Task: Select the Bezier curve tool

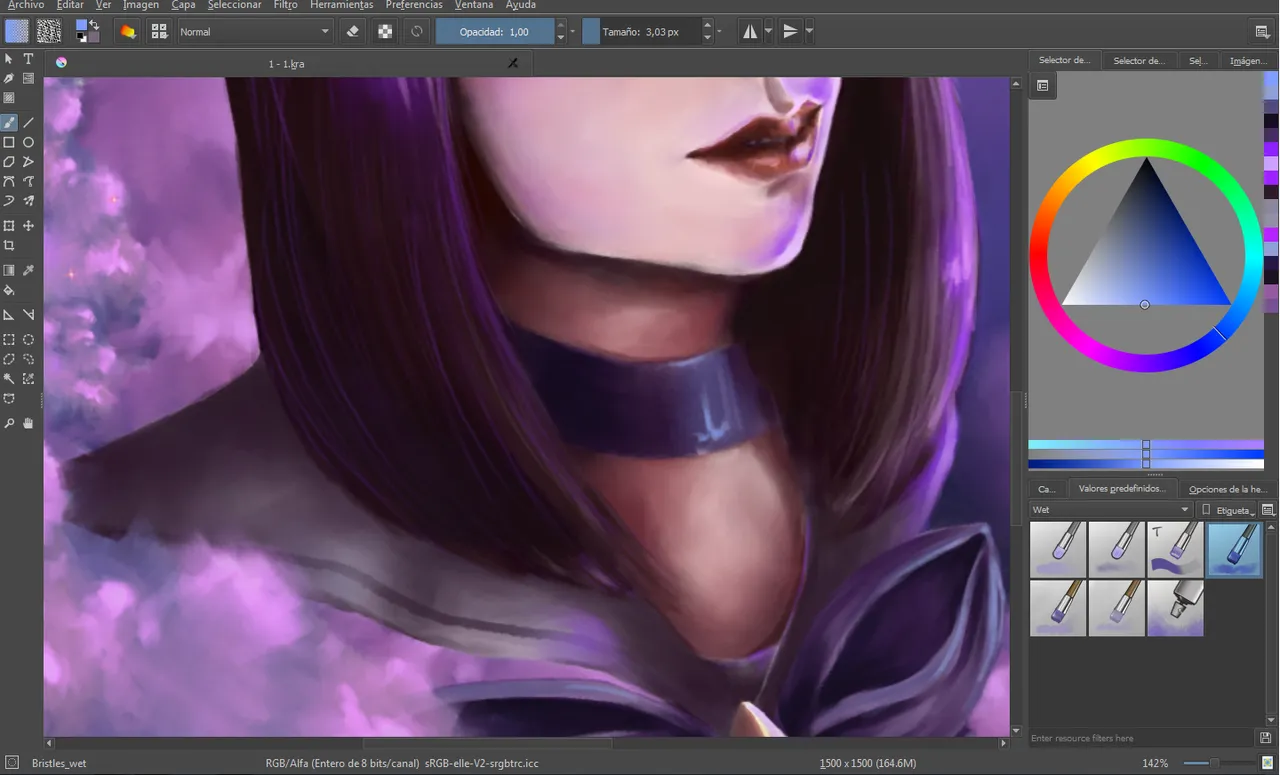Action: coord(9,181)
